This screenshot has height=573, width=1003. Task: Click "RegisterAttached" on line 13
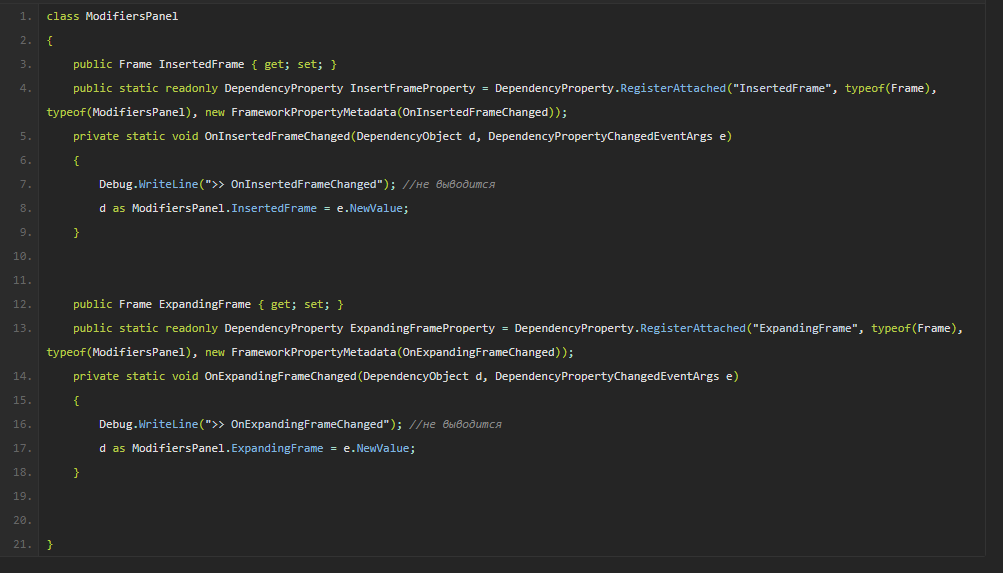[693, 328]
